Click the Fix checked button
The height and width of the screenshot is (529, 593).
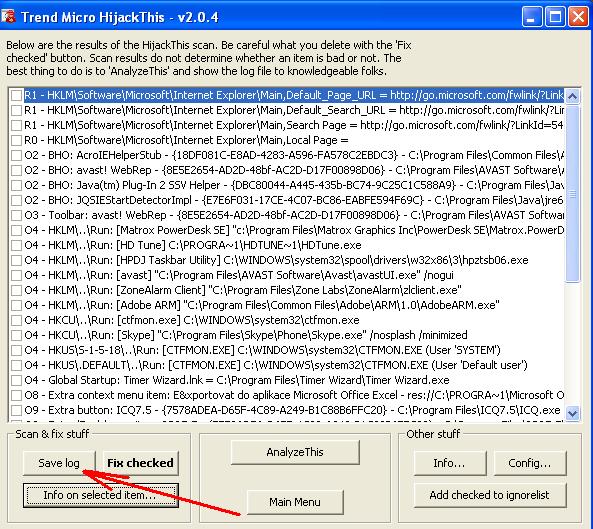click(140, 463)
